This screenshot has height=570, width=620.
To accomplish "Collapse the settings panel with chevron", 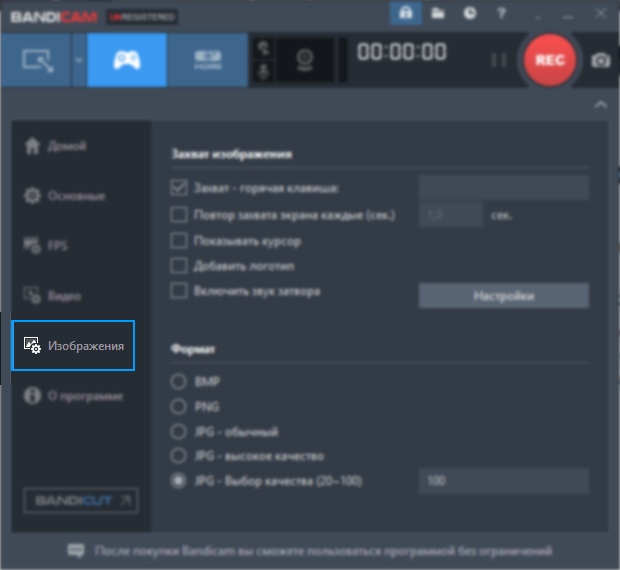I will (601, 104).
